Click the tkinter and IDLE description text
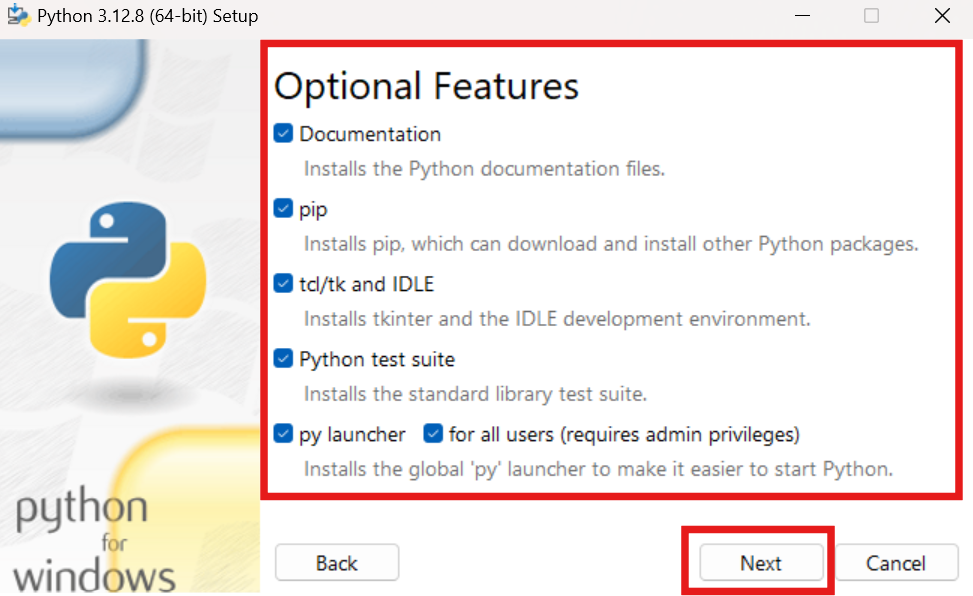The width and height of the screenshot is (973, 596). point(556,319)
